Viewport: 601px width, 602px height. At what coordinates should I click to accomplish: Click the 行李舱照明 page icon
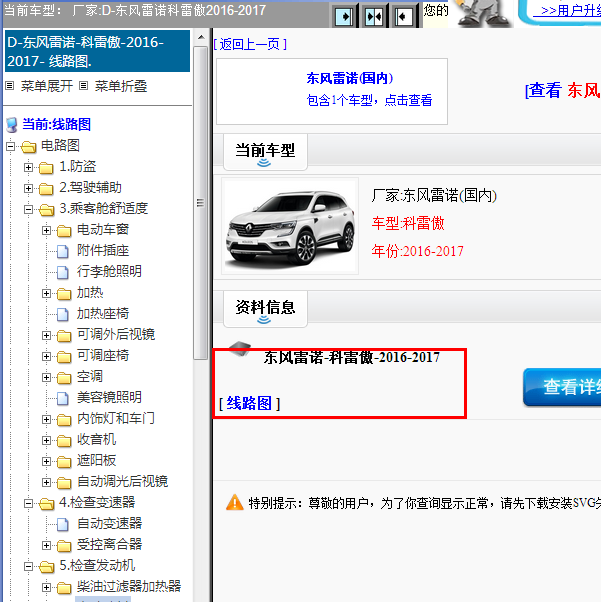[63, 273]
